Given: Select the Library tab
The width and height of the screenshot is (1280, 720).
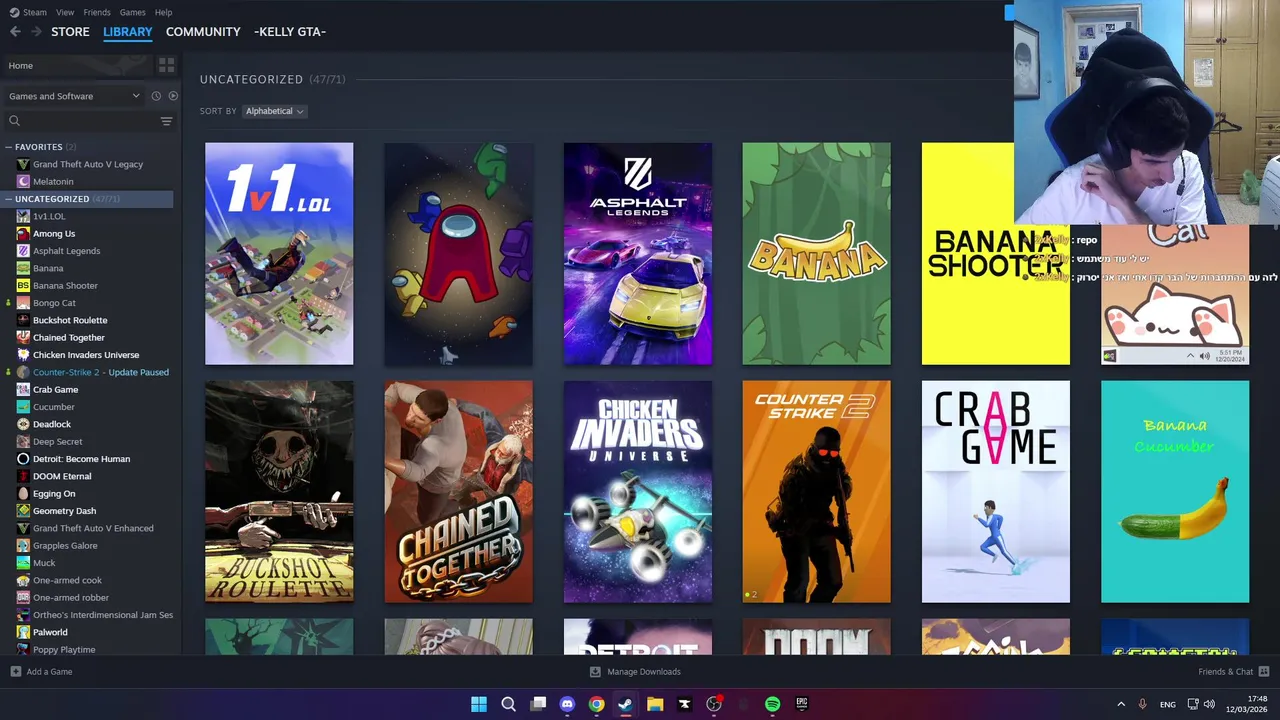Looking at the screenshot, I should click(128, 32).
